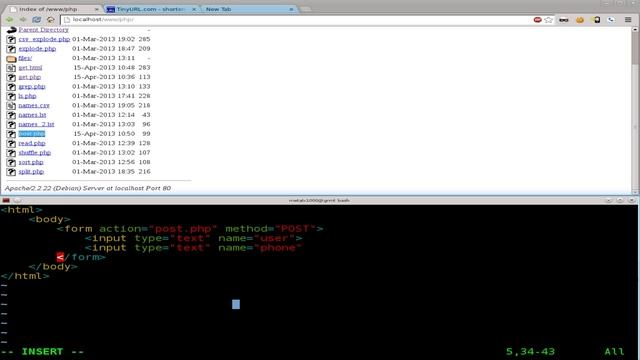Click the form action line in vim
Viewport: 640px width, 360px height.
(190, 229)
